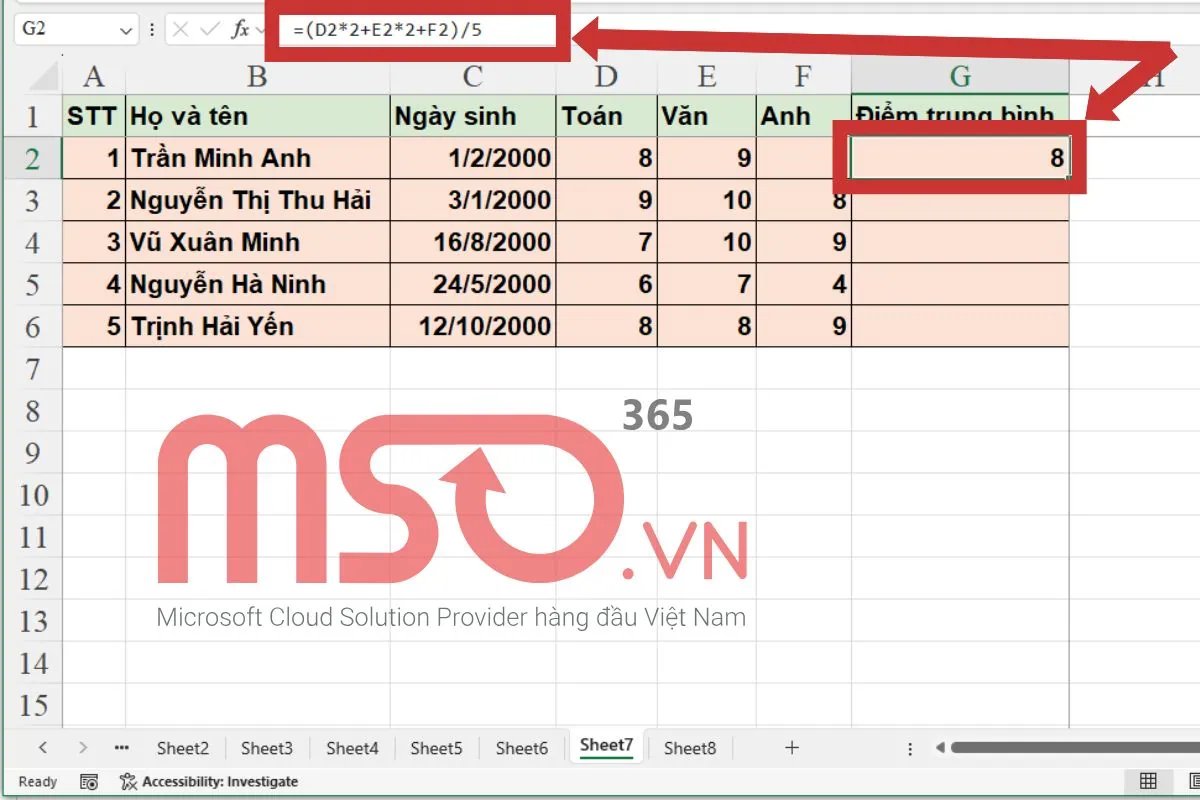Click the Ready indicator in the status bar
Screen dimensions: 1200x800
pyautogui.click(x=37, y=782)
